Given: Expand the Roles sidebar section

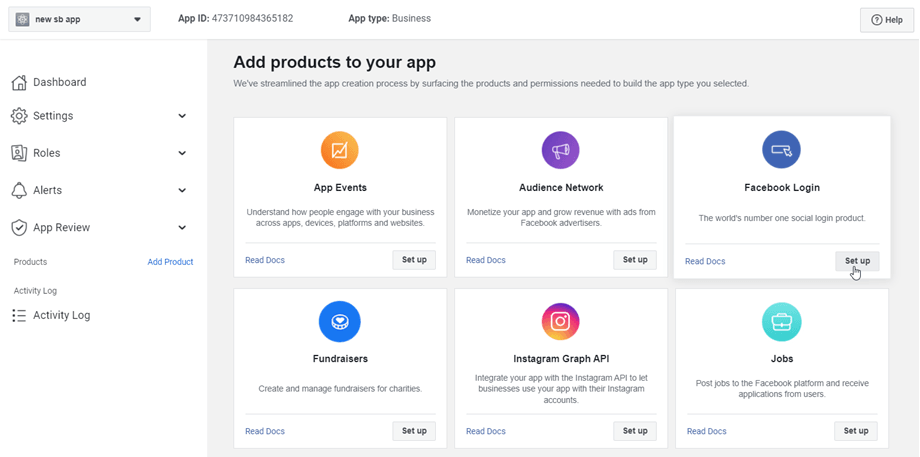Looking at the screenshot, I should tap(182, 153).
